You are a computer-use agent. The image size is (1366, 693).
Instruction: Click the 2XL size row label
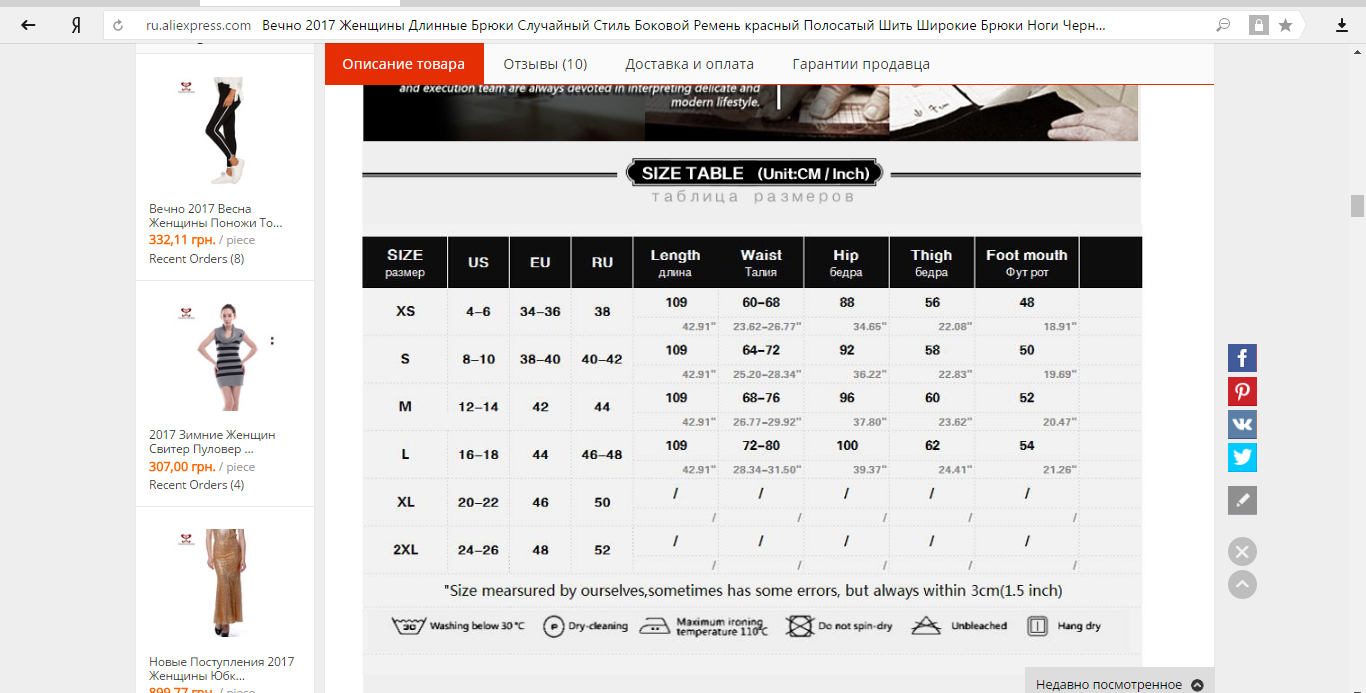pyautogui.click(x=405, y=550)
